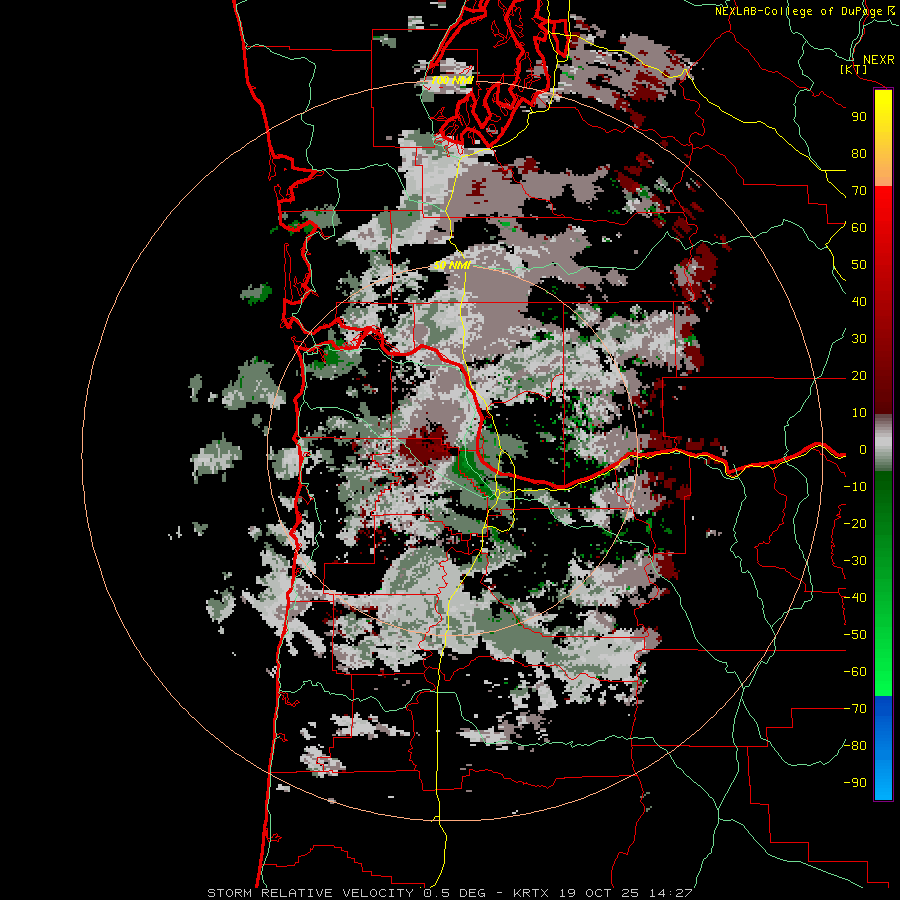Click the -80 value on the velocity scale
Screen dimensions: 900x900
click(x=855, y=746)
